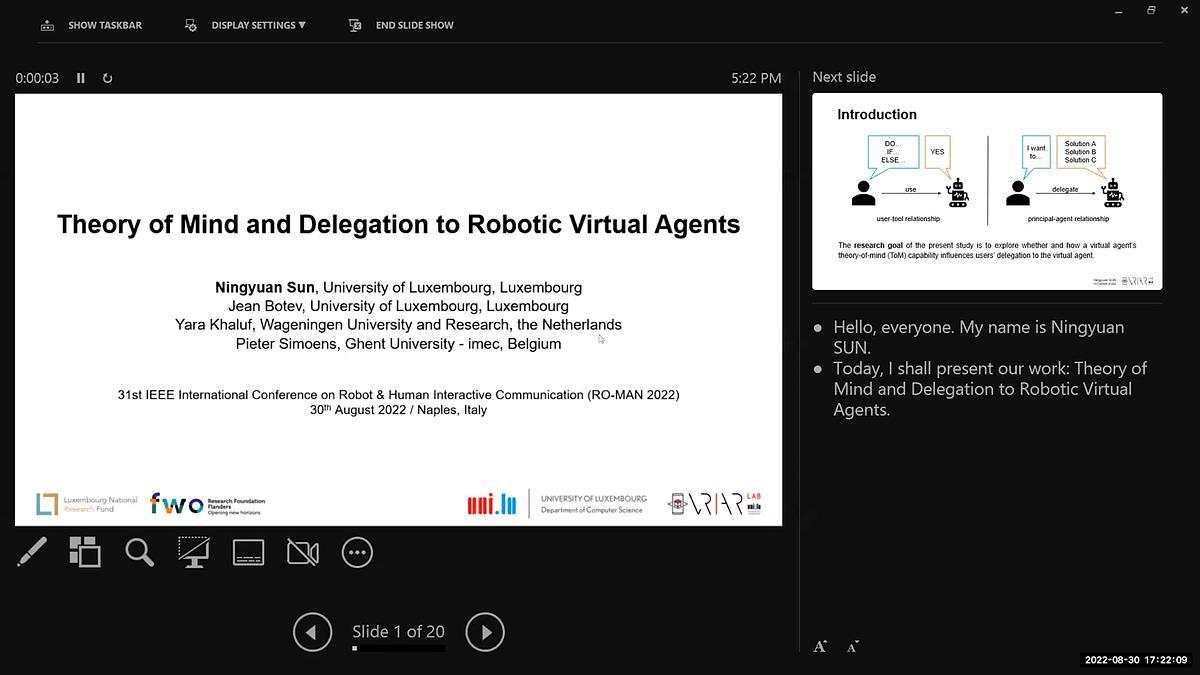Screen dimensions: 1200x675
Task: Click the clock reading 5:22 PM
Action: coord(756,78)
